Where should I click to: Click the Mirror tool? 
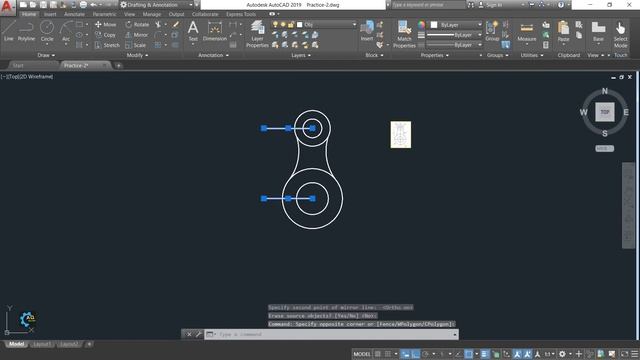tap(136, 35)
